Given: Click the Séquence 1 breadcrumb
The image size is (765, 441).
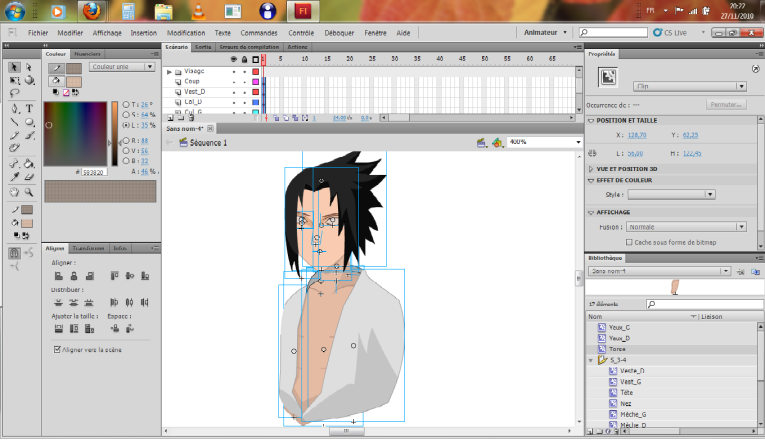Looking at the screenshot, I should click(208, 143).
